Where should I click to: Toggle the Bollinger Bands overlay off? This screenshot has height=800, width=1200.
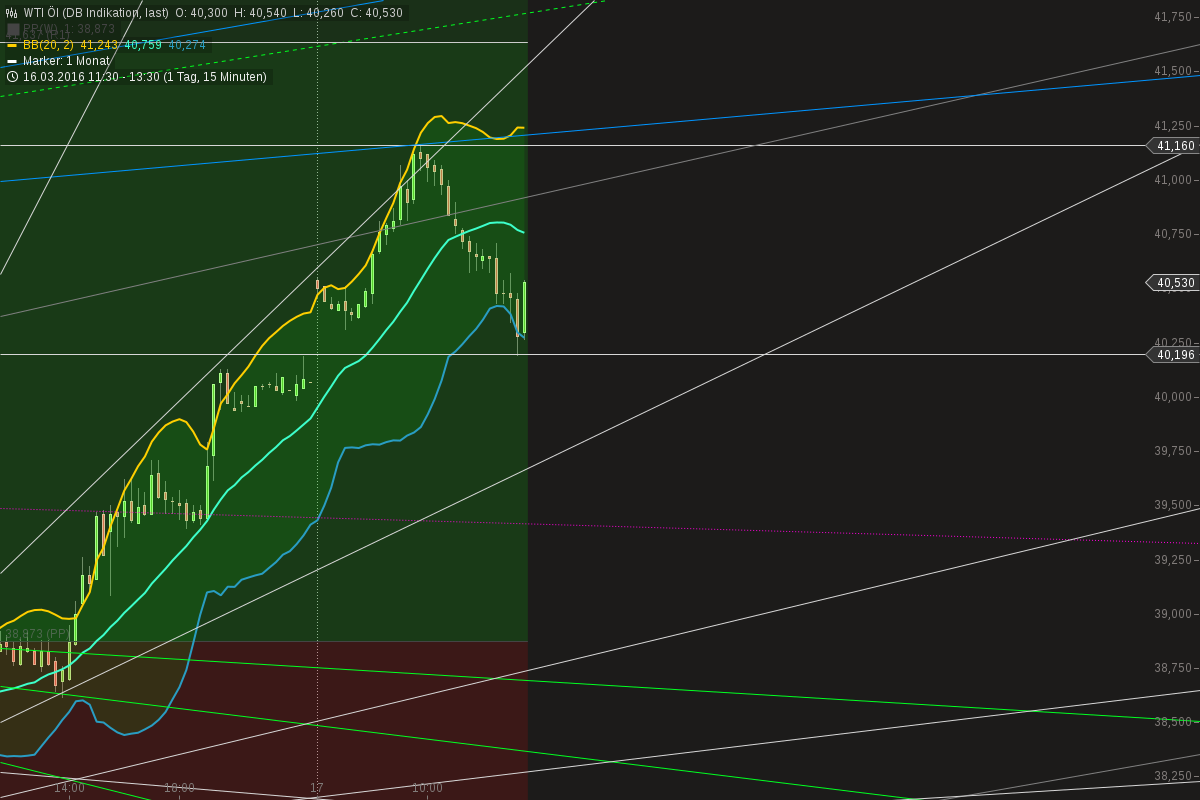pos(11,44)
